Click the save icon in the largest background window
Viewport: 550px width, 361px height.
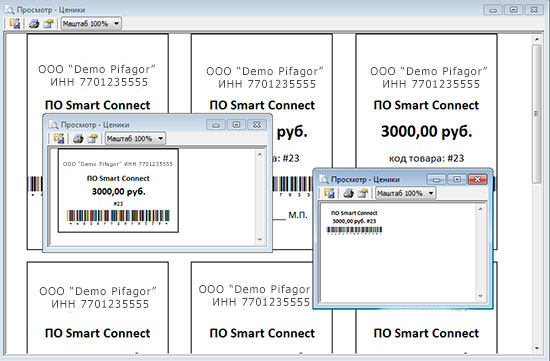pos(15,24)
